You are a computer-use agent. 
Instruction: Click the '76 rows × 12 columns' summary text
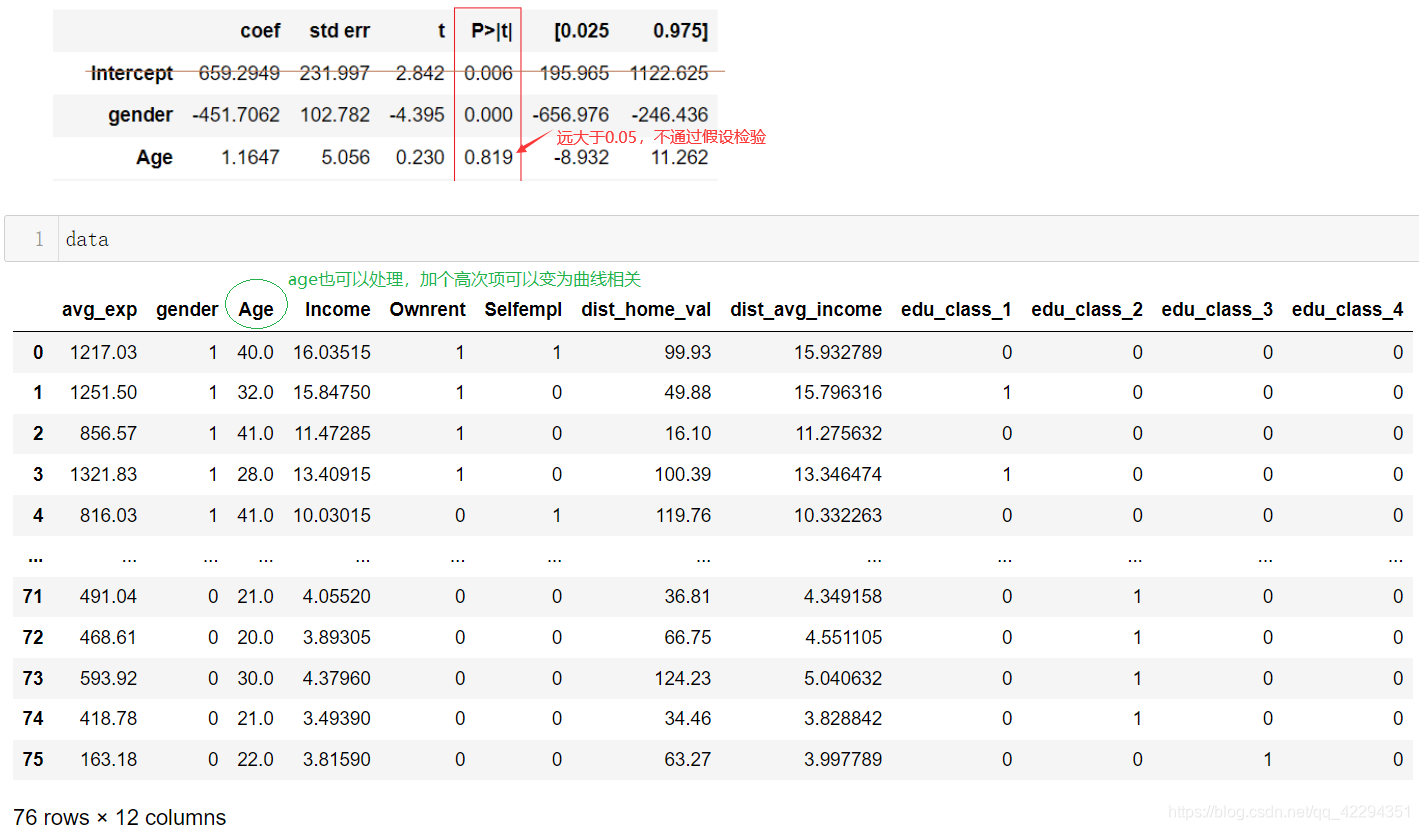point(120,818)
